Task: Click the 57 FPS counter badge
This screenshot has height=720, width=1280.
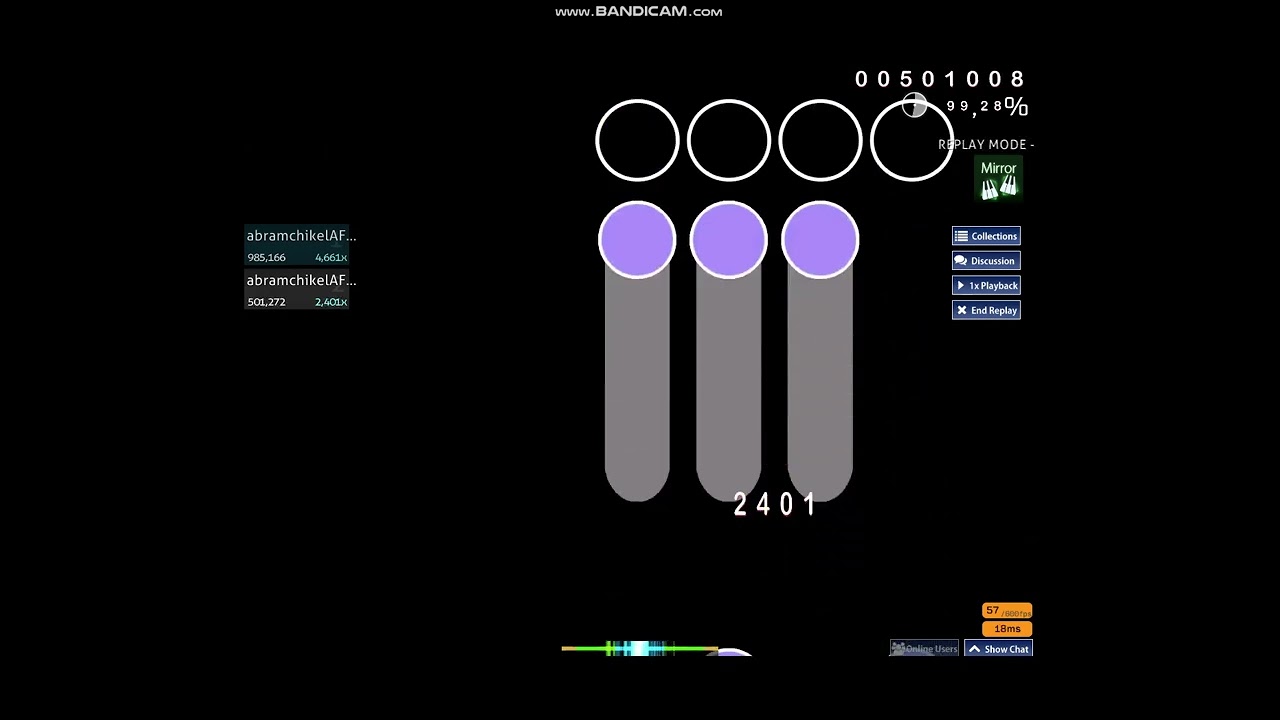Action: tap(1007, 611)
